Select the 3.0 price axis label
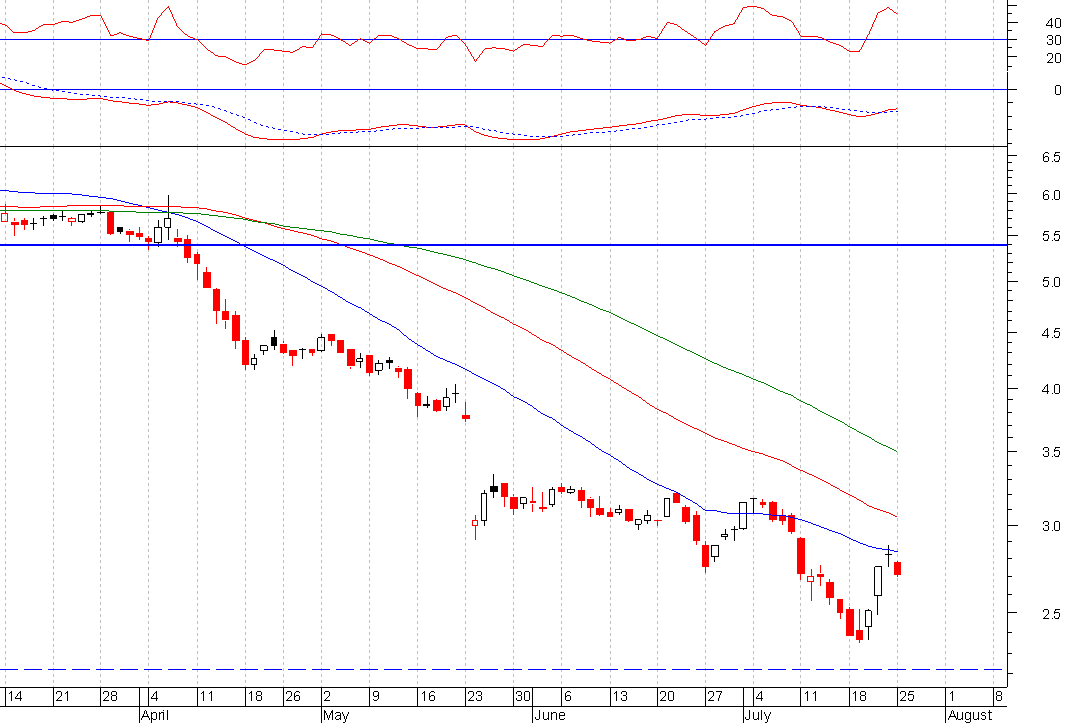The height and width of the screenshot is (723, 1065). (1051, 526)
